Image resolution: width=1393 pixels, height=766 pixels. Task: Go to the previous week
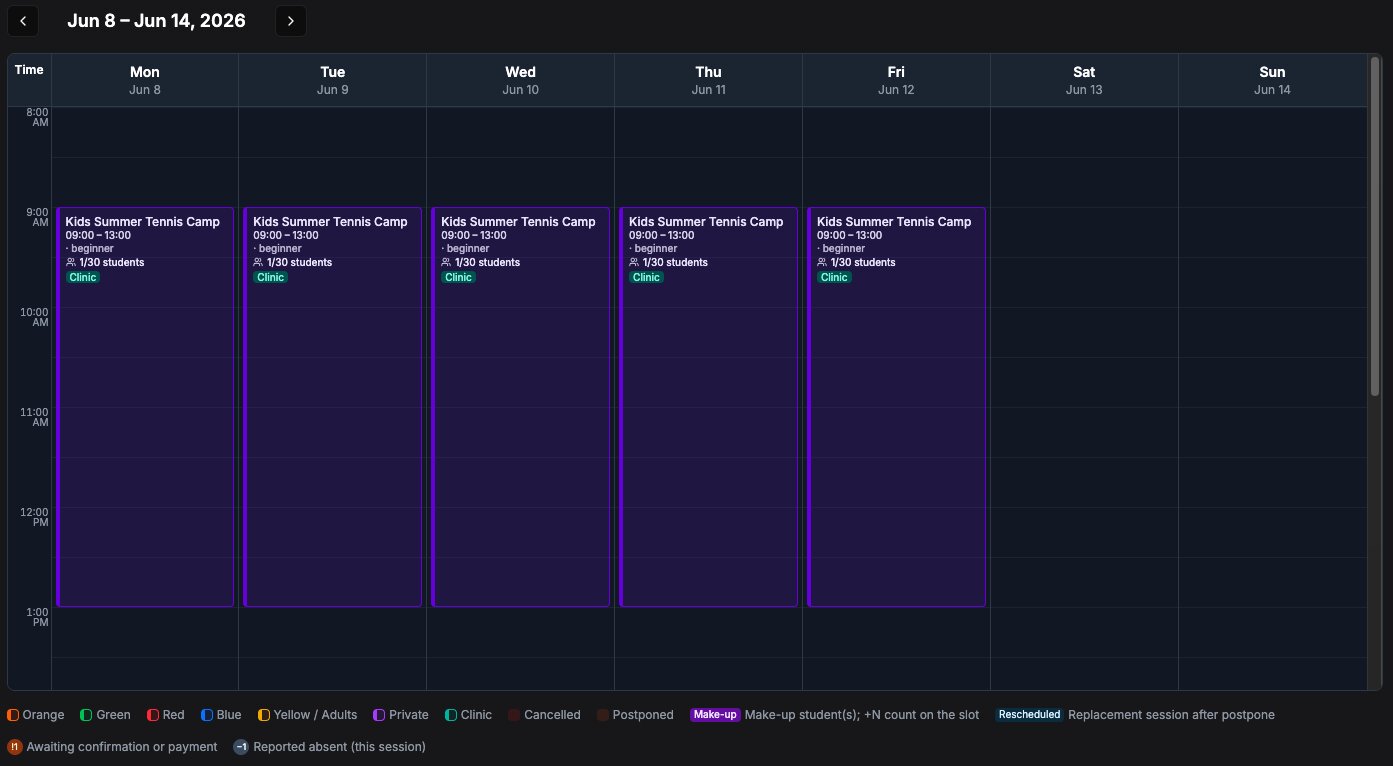(23, 21)
